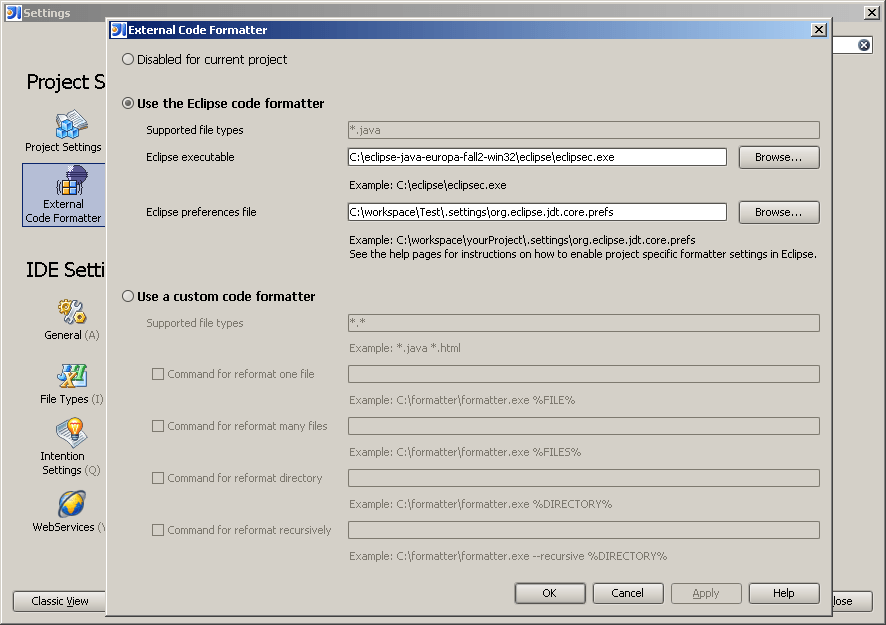This screenshot has width=886, height=625.
Task: Click example text ending with --recursive %DIRECTORY%
Action: pyautogui.click(x=508, y=556)
